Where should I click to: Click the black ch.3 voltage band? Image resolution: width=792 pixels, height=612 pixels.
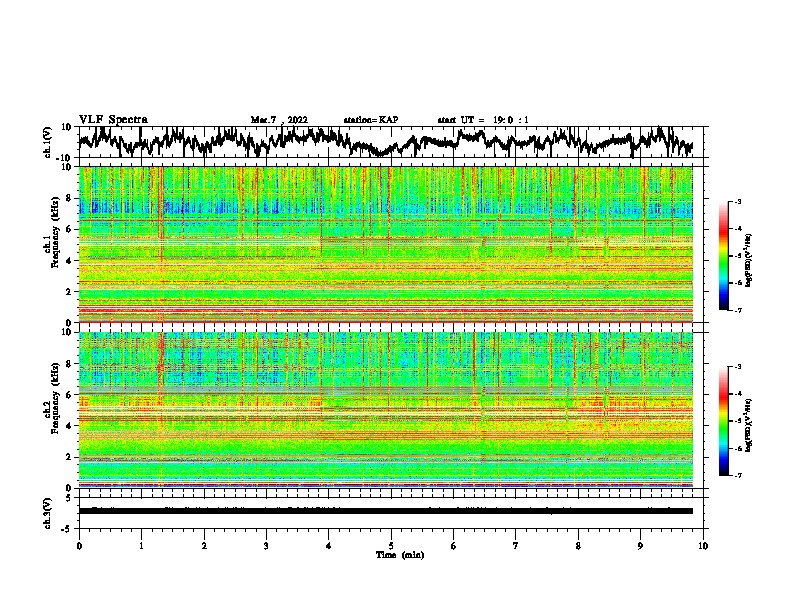(x=385, y=511)
